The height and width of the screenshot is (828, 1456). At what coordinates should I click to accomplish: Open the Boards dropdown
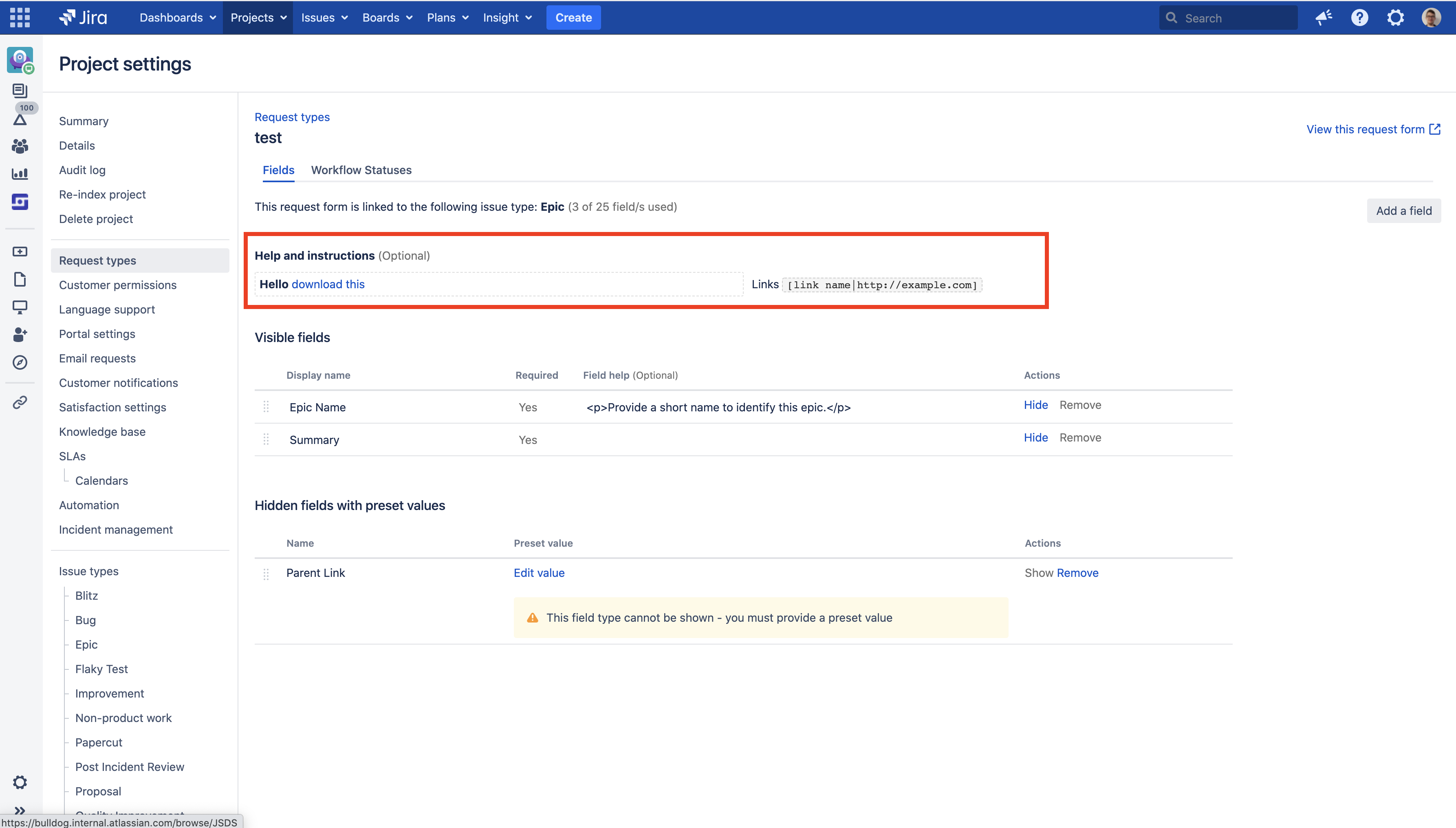[386, 18]
